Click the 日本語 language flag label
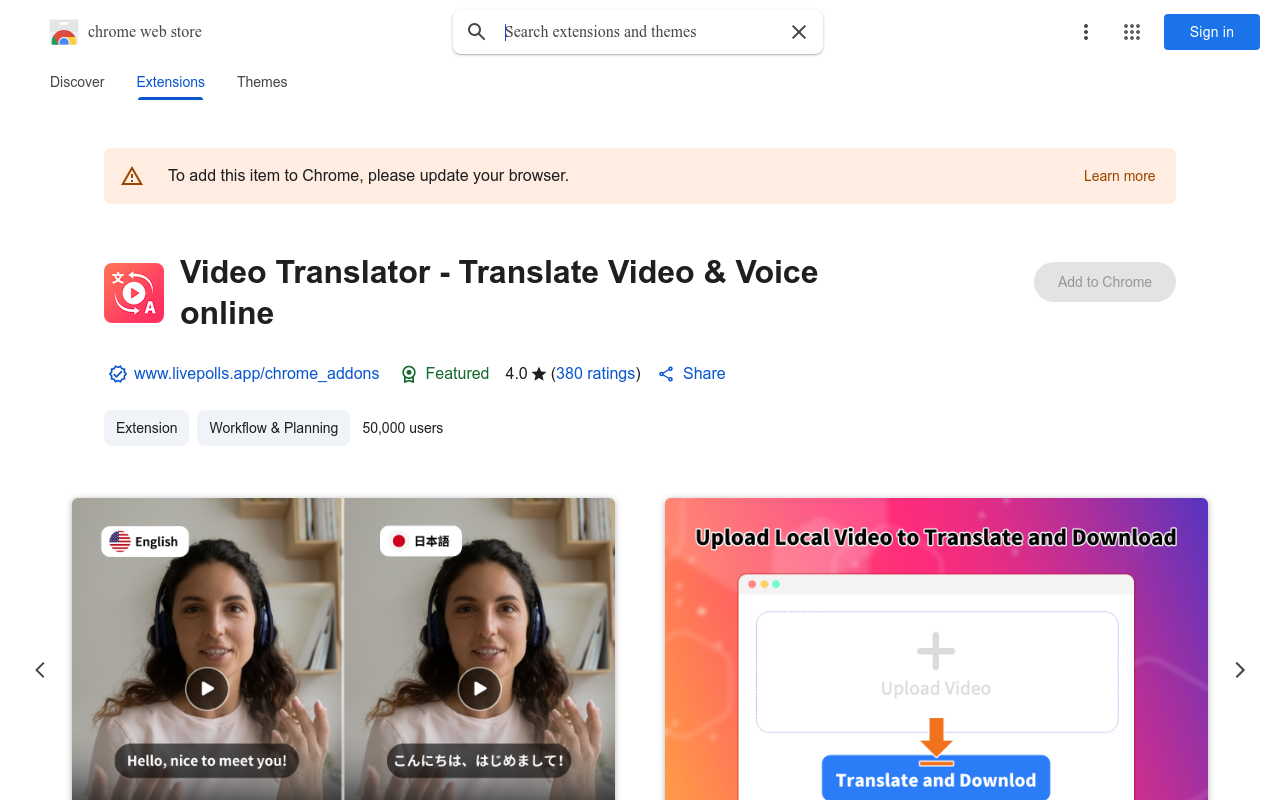The height and width of the screenshot is (800, 1280). tap(420, 541)
